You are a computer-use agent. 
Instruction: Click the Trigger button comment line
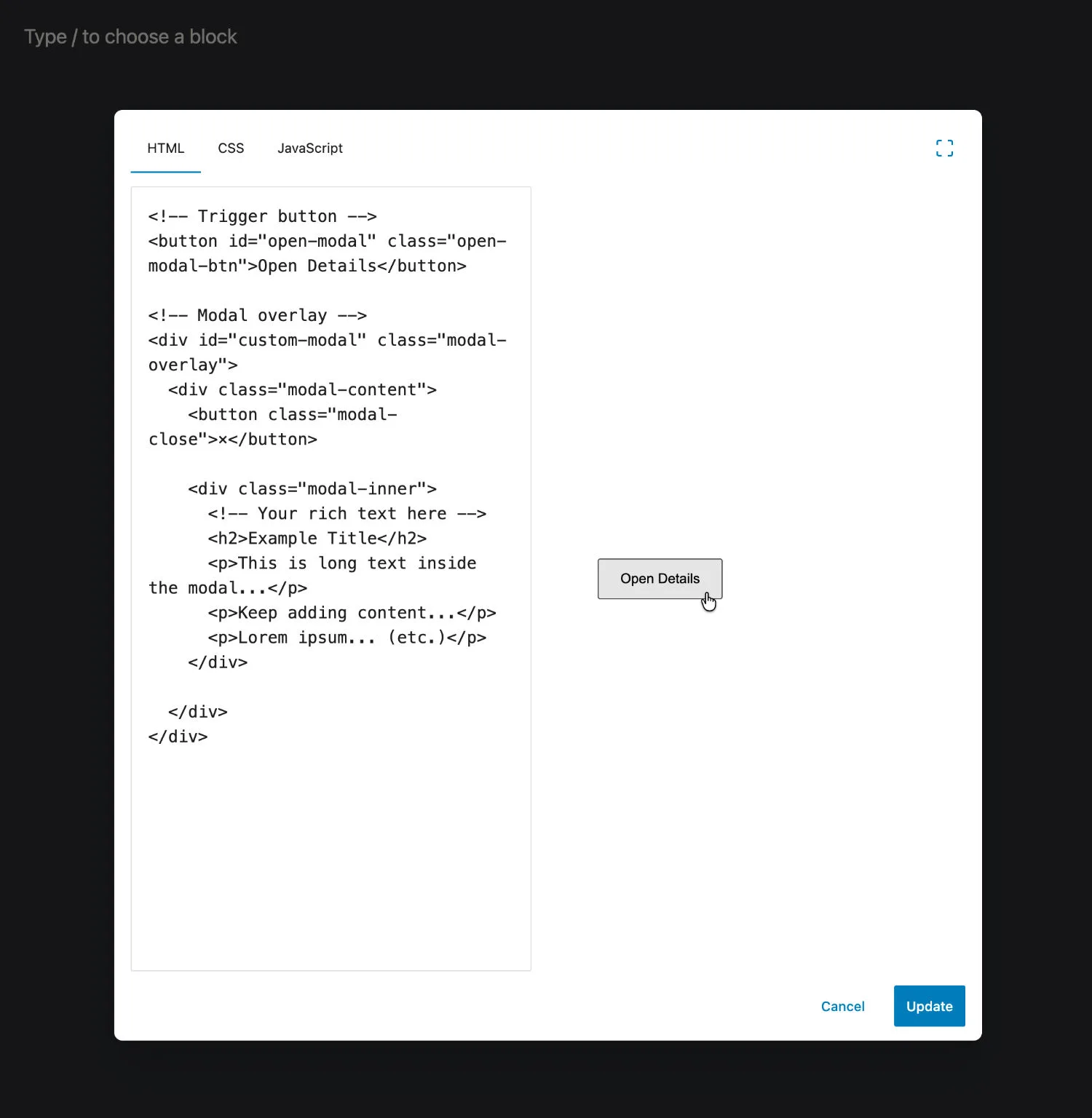tap(262, 215)
